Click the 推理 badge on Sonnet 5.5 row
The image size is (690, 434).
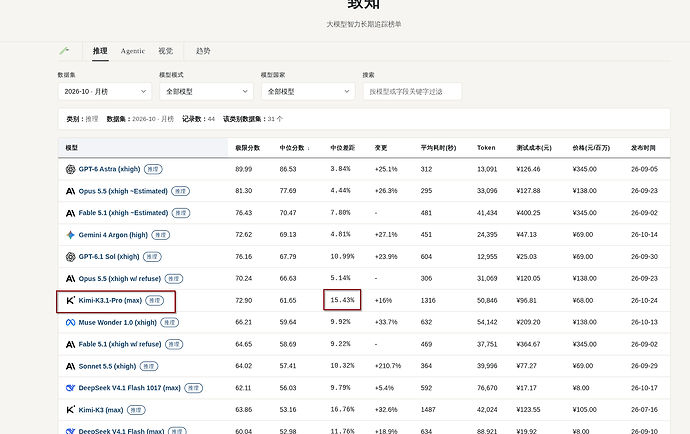tap(149, 366)
